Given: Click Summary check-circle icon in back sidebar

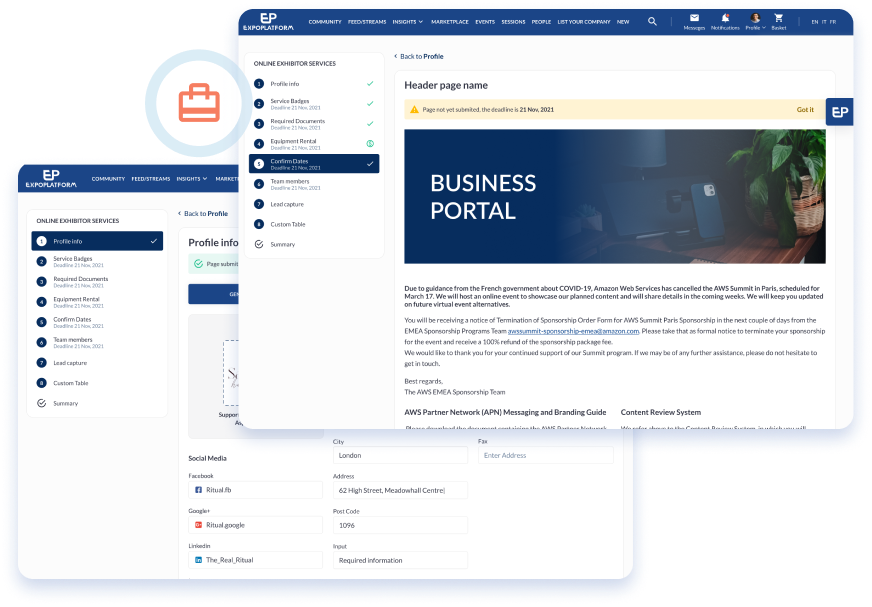Looking at the screenshot, I should pos(41,403).
